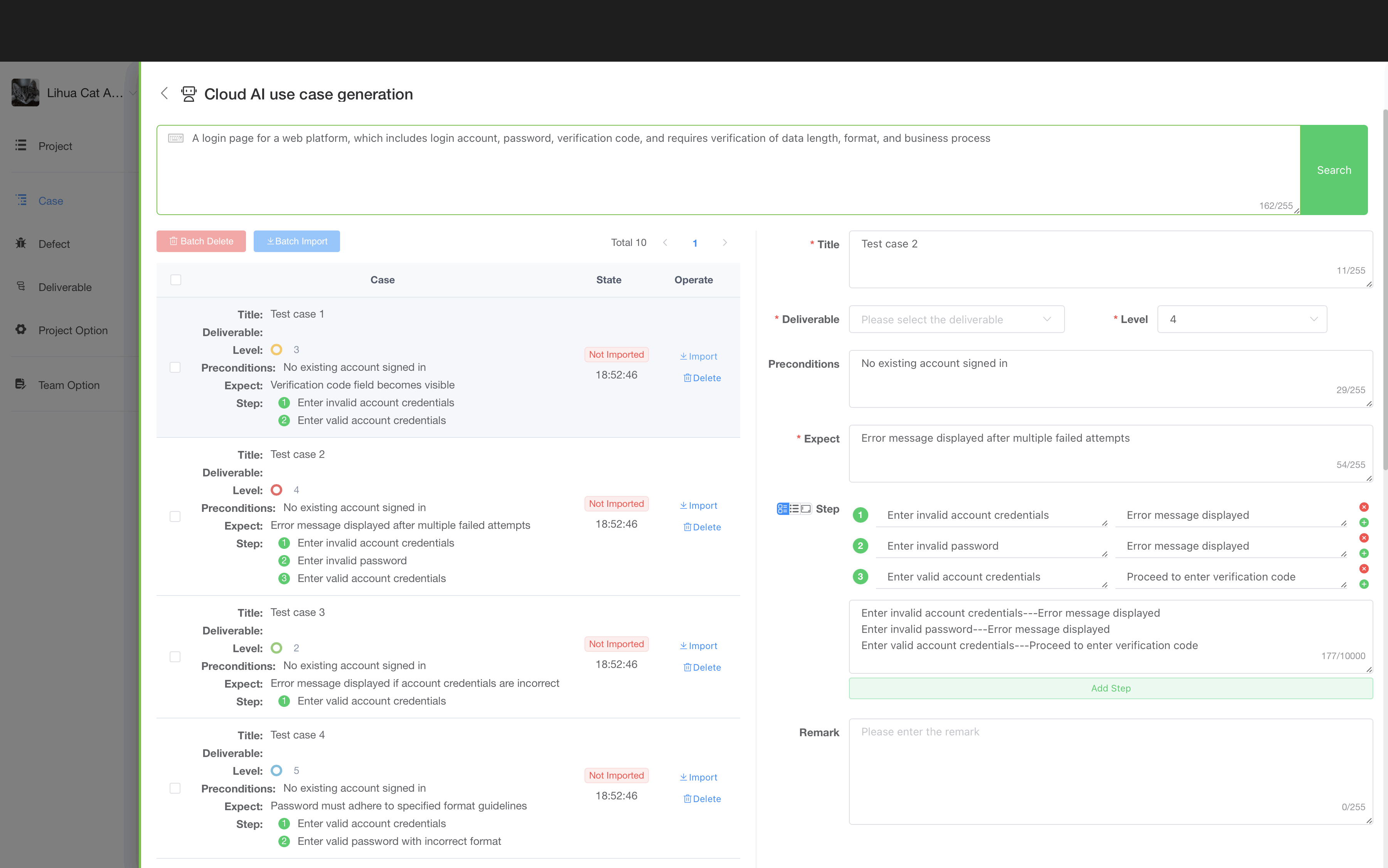Check the box for Test case 1
Screen dimensions: 1388x868
(x=175, y=367)
